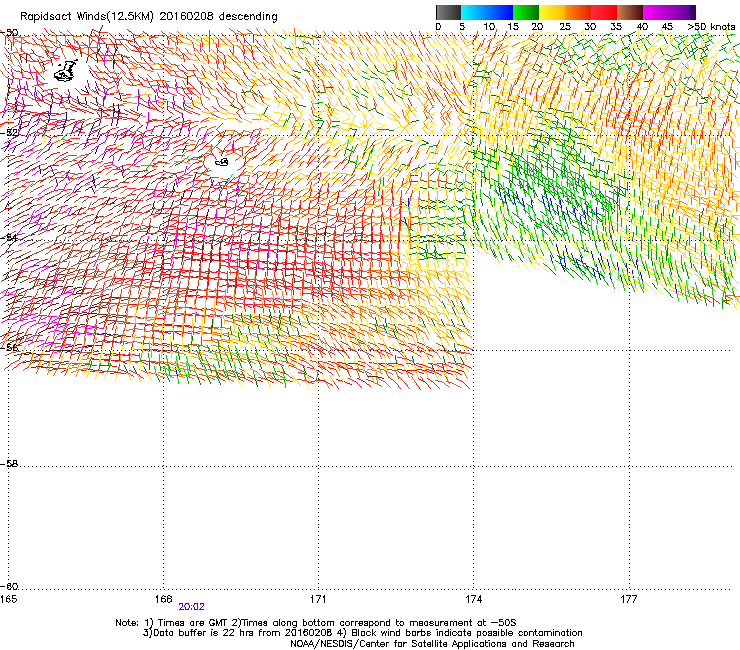Click the purple '20:02' pass time label
The image size is (740, 650).
192,607
